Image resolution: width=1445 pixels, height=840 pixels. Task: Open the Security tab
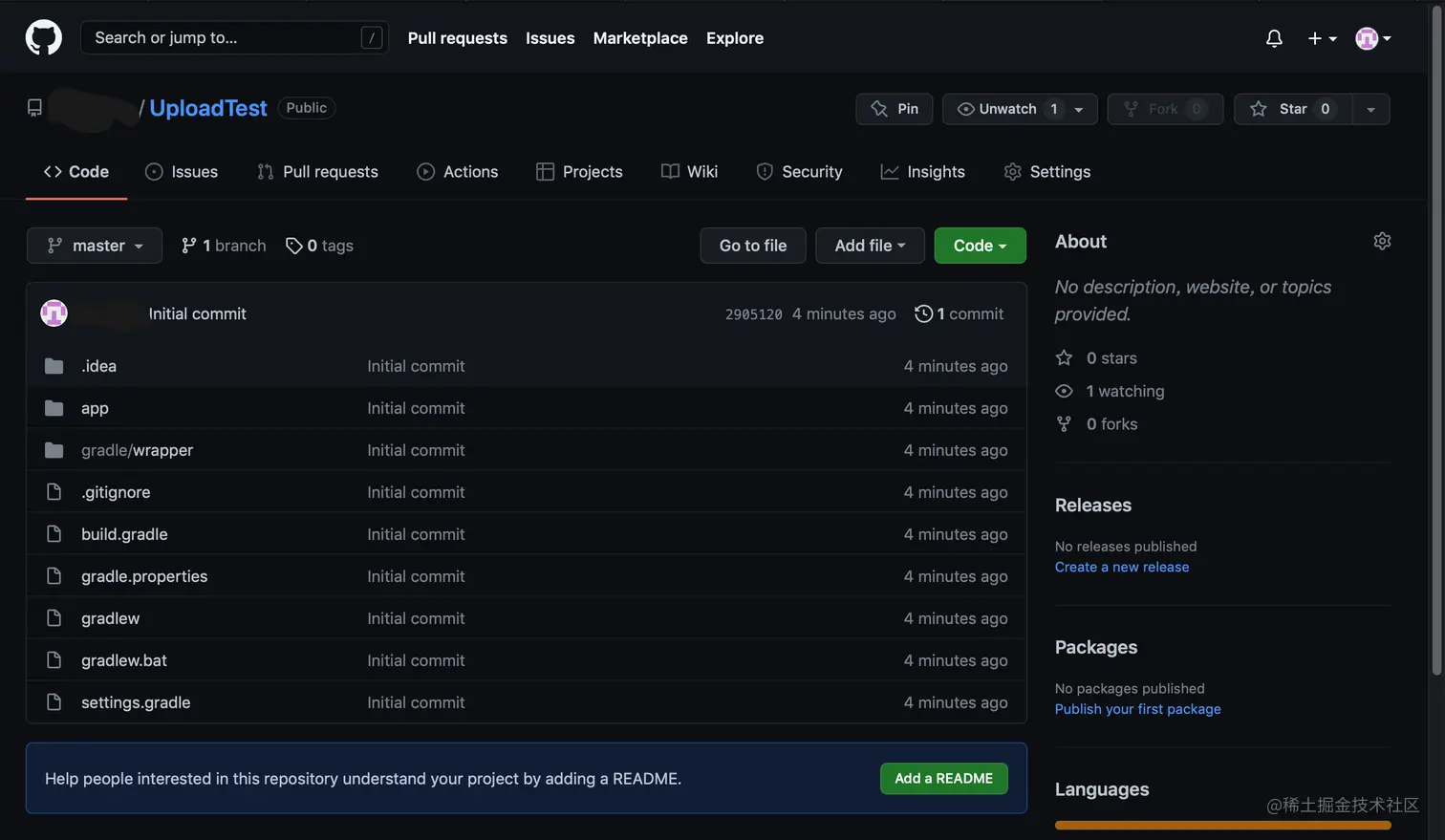click(799, 172)
